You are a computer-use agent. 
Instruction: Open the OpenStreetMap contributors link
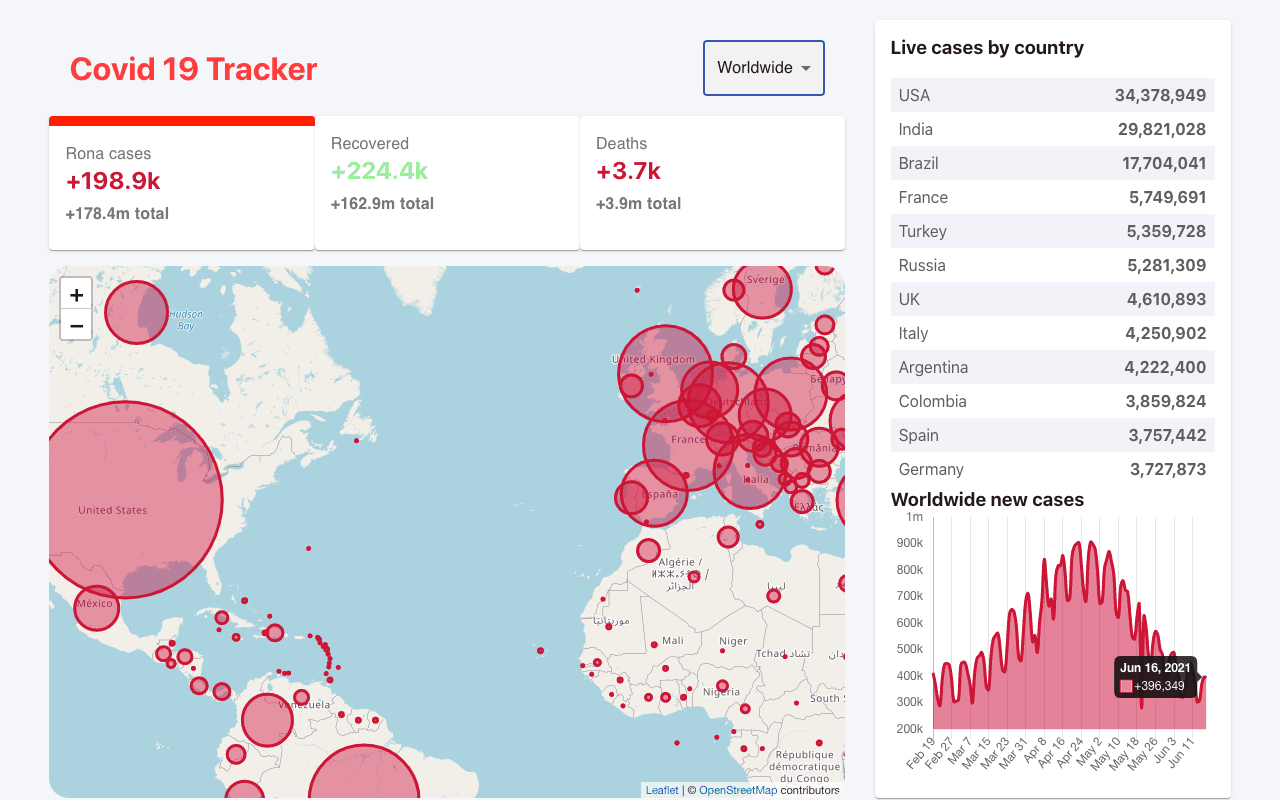click(x=738, y=790)
